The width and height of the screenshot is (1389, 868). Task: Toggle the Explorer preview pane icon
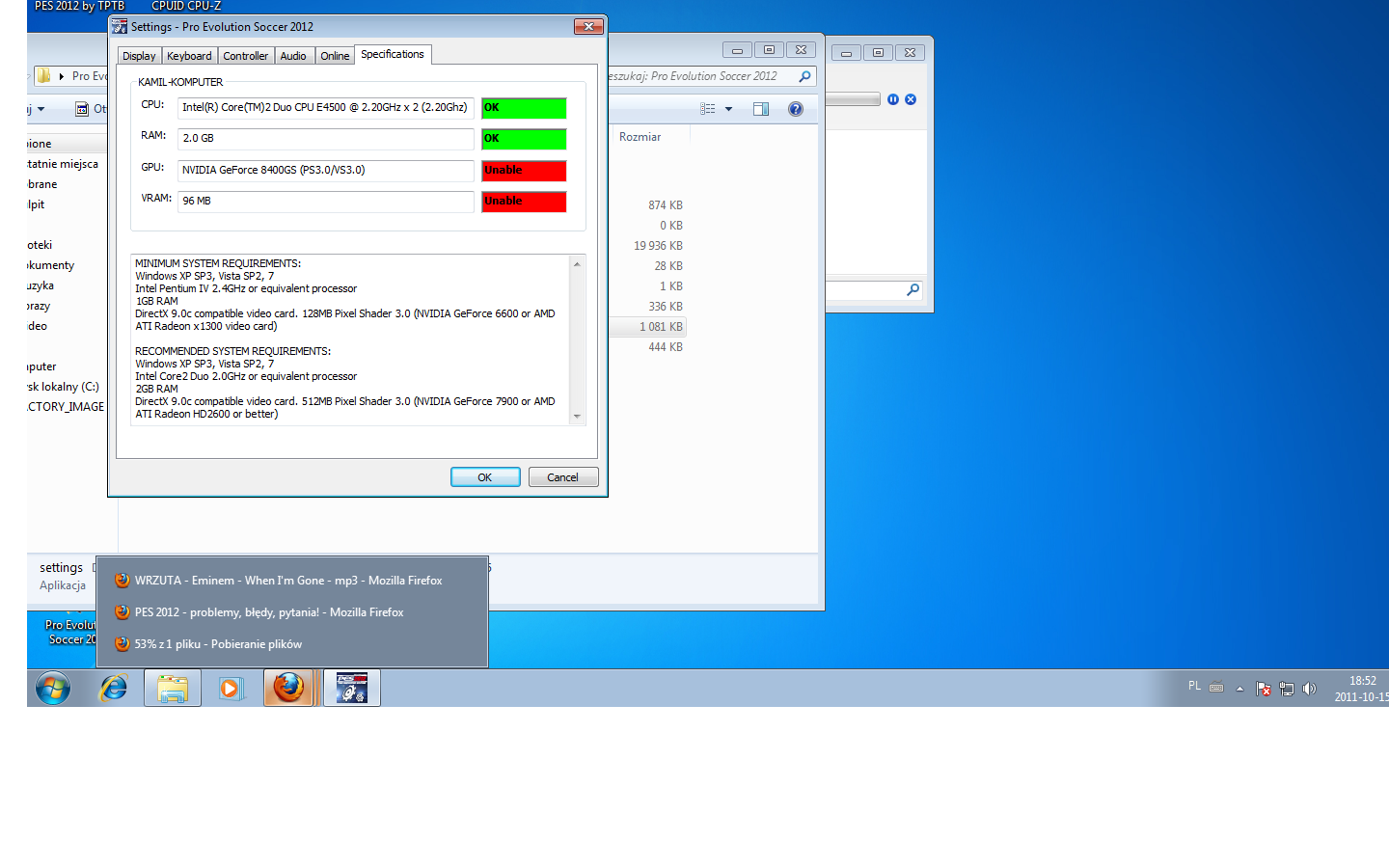point(761,109)
